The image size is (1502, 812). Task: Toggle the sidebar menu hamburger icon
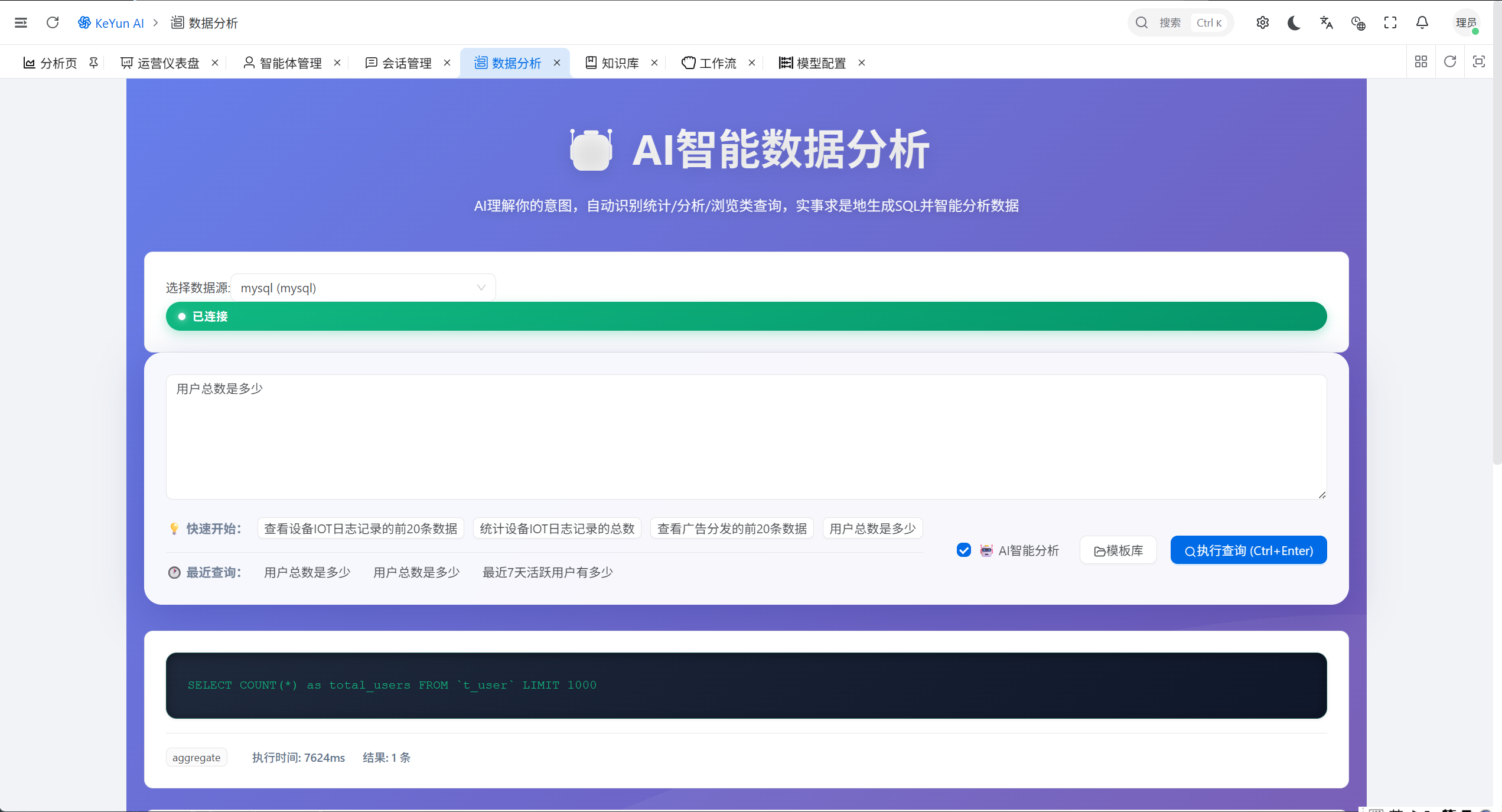point(21,22)
